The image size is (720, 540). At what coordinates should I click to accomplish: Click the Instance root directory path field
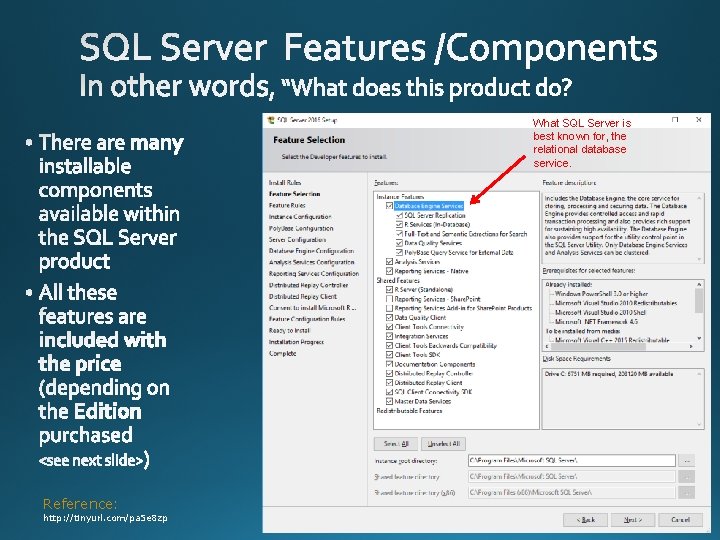(572, 460)
